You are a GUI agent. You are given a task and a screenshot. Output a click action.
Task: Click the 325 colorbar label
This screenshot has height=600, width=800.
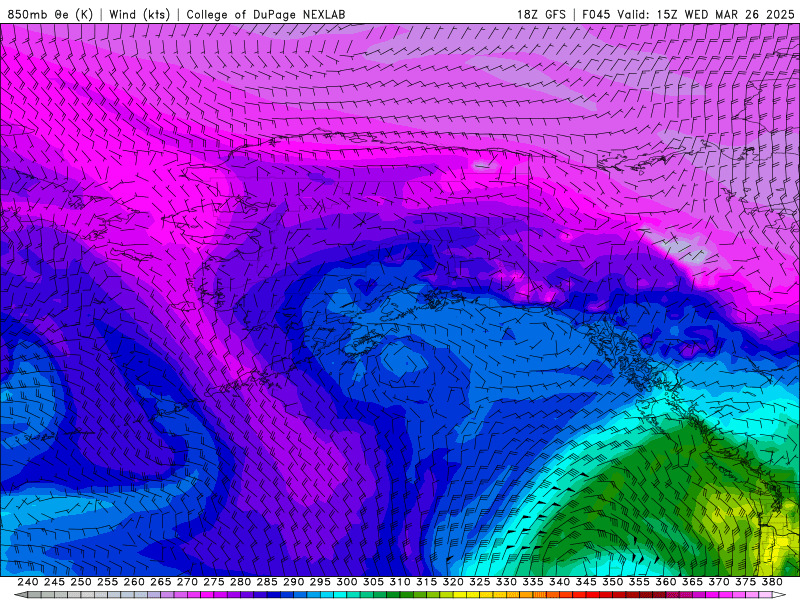[479, 582]
